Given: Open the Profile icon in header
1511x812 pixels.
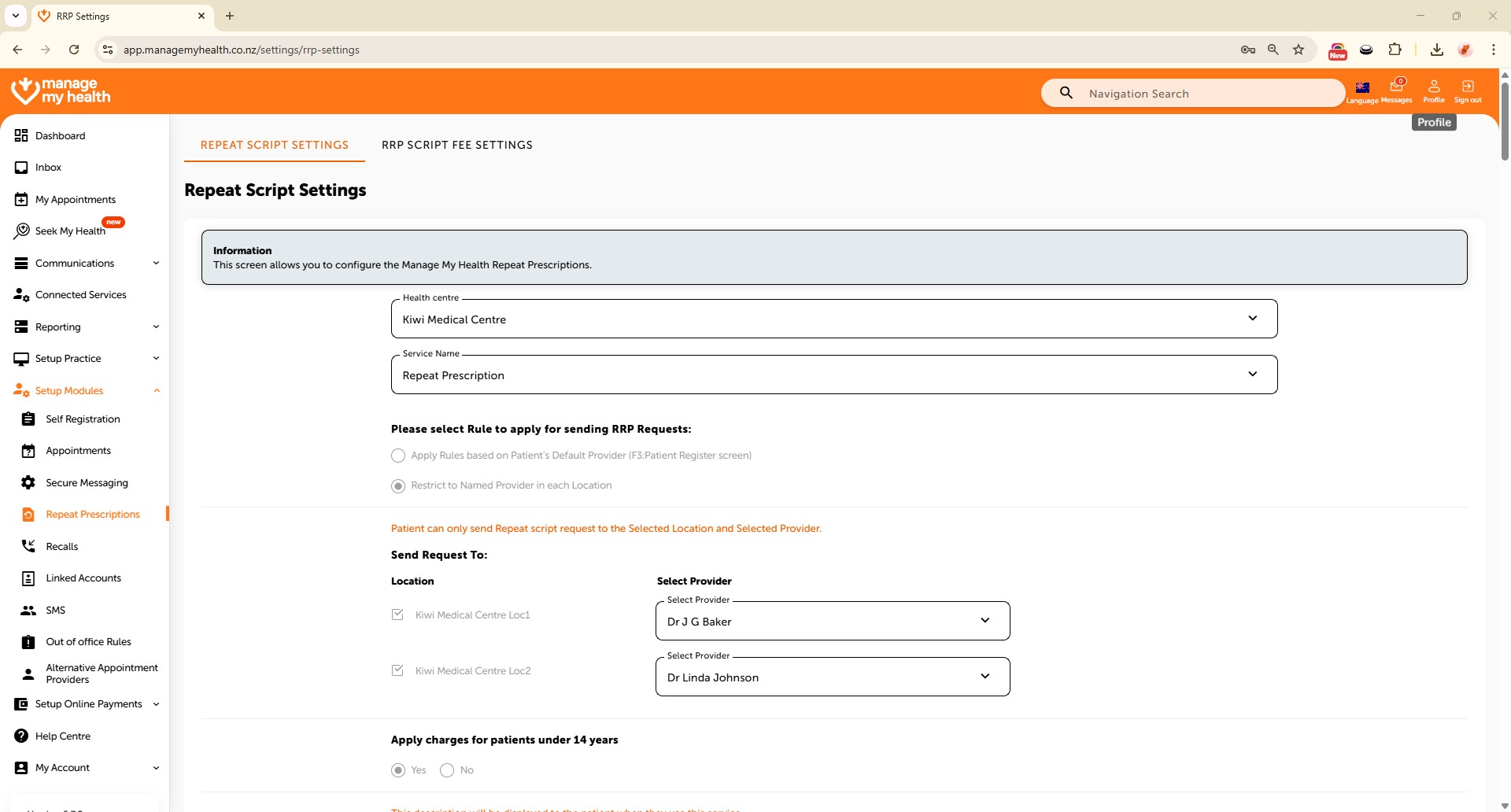Looking at the screenshot, I should [x=1433, y=87].
